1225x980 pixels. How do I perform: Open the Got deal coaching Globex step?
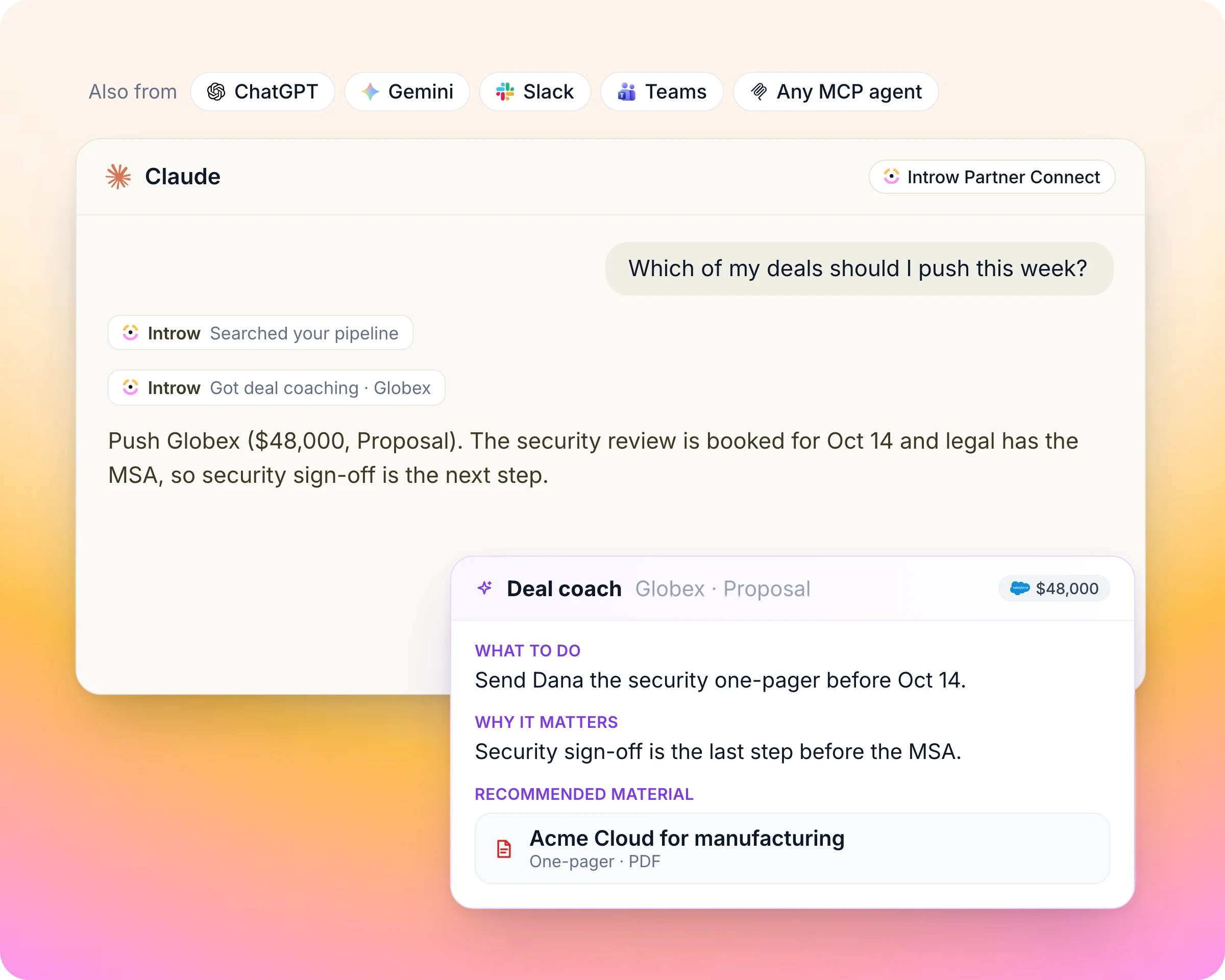pyautogui.click(x=277, y=387)
